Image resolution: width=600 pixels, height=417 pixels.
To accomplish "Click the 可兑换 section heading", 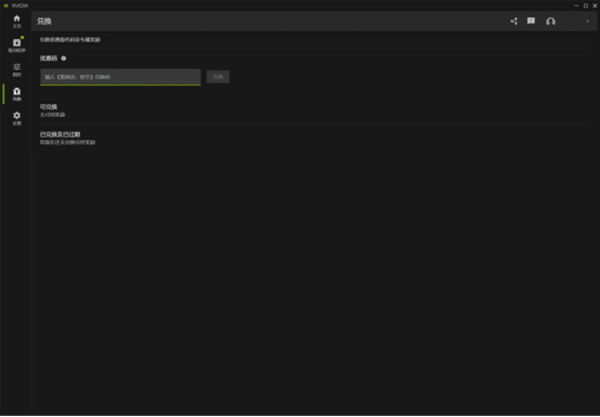I will click(x=49, y=106).
